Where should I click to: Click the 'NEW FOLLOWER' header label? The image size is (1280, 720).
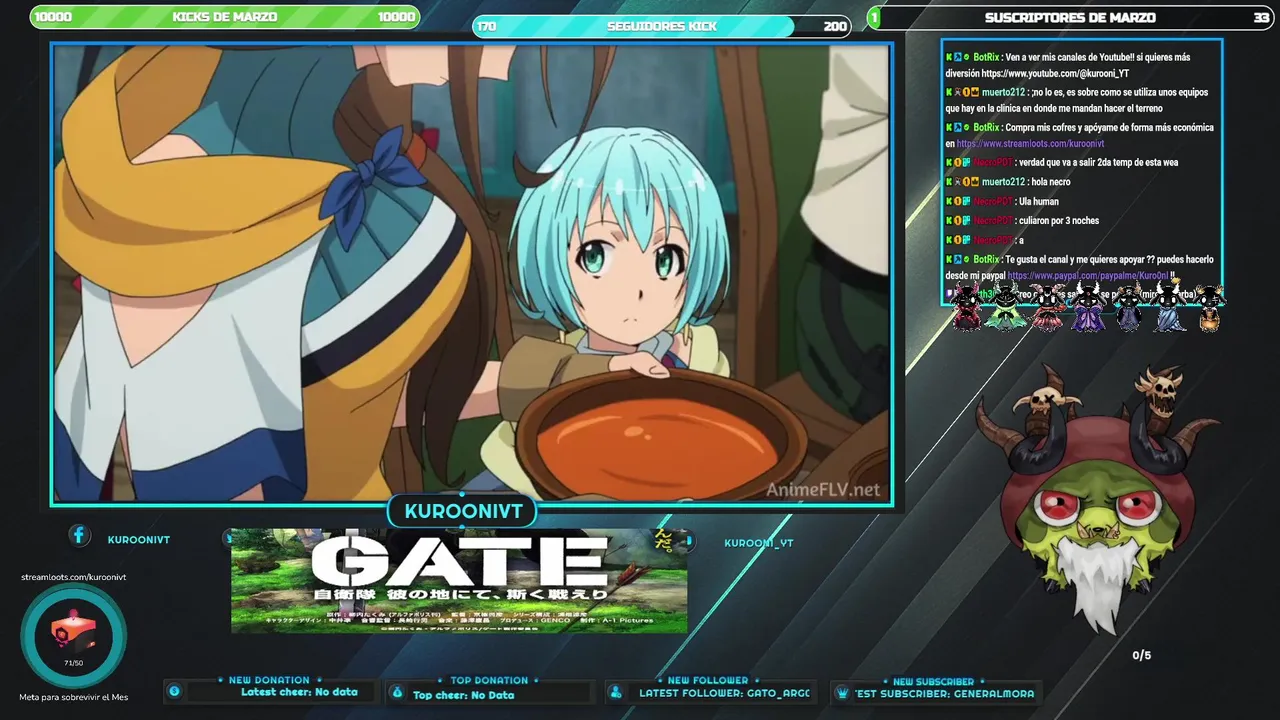(708, 680)
